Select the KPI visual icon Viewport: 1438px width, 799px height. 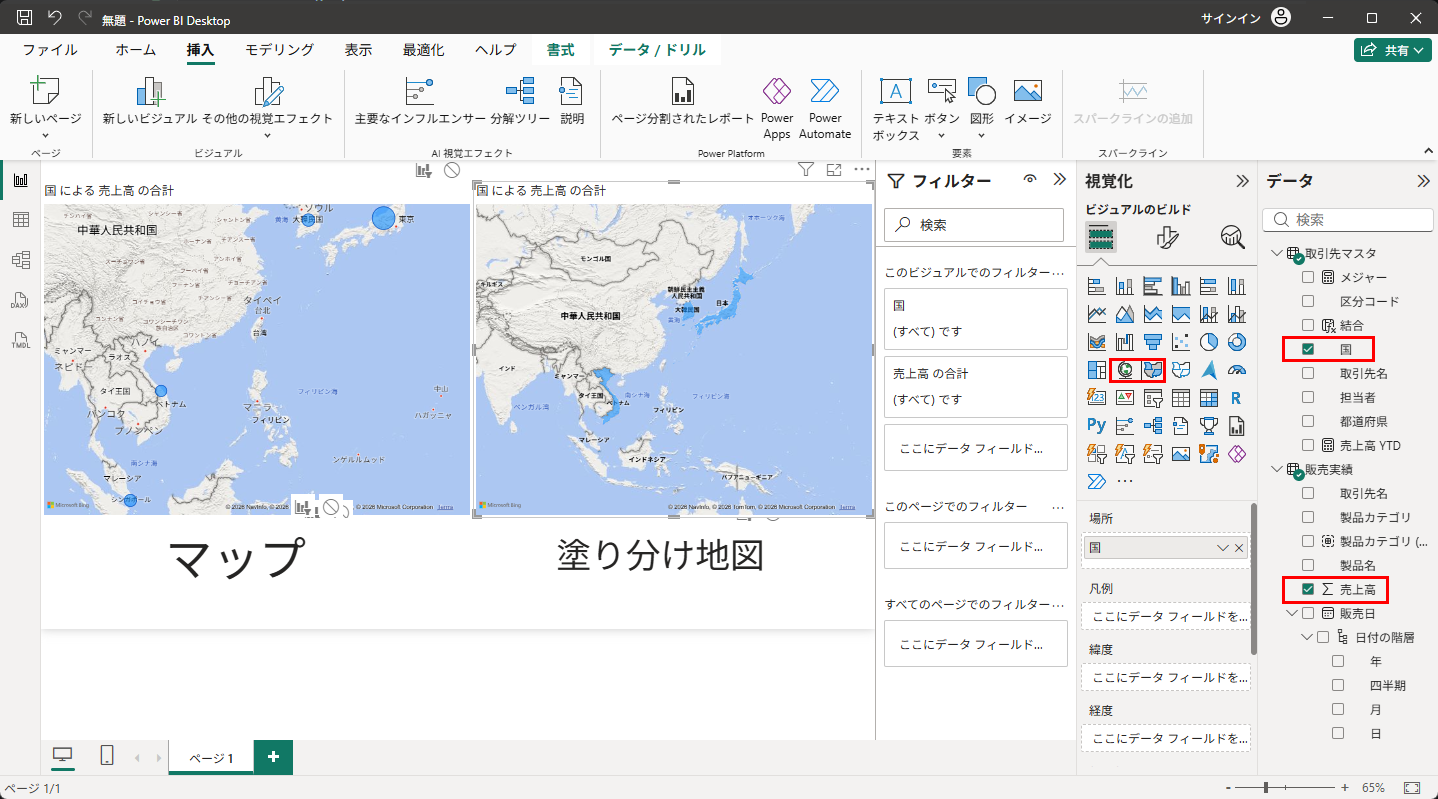point(1125,398)
